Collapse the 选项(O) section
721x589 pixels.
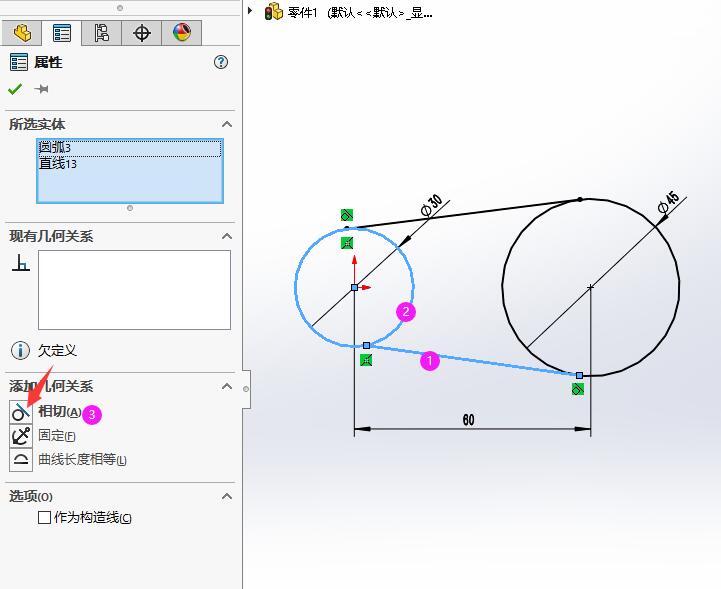pyautogui.click(x=227, y=497)
